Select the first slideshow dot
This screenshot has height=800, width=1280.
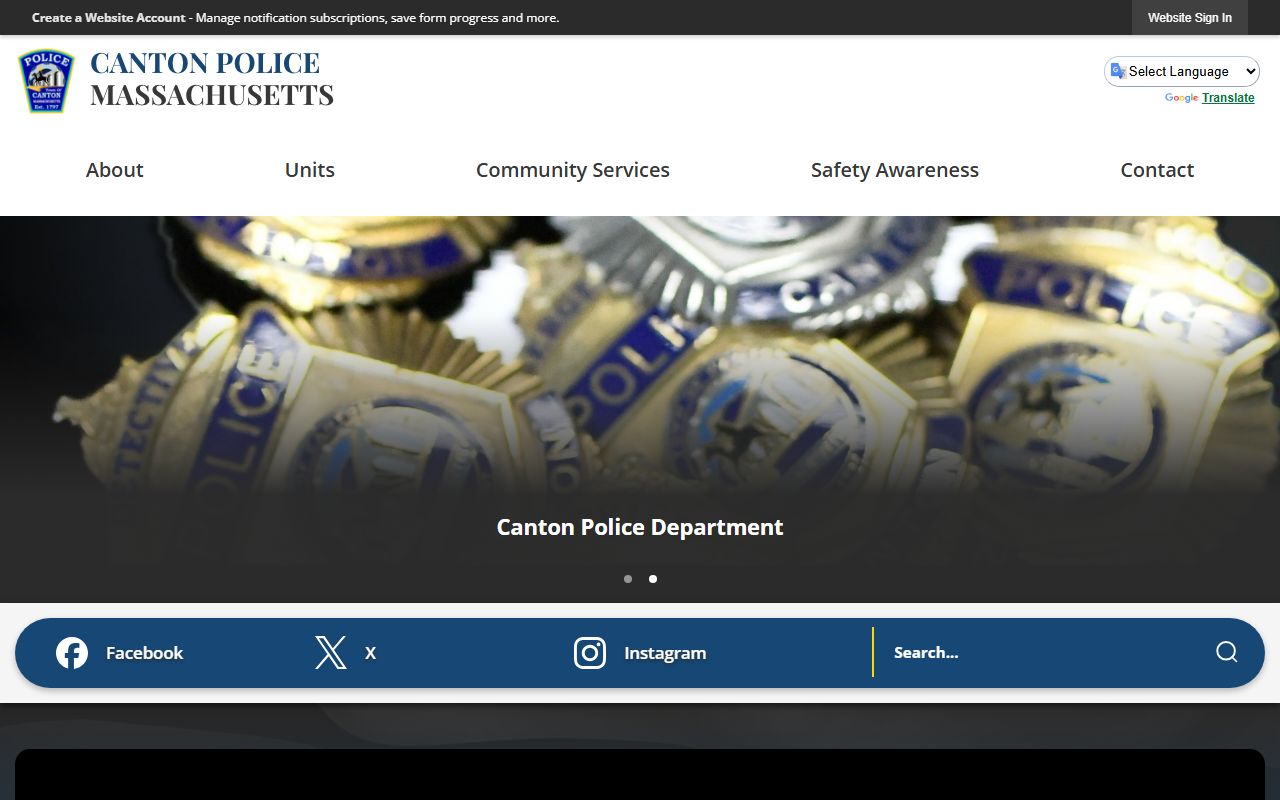[628, 579]
